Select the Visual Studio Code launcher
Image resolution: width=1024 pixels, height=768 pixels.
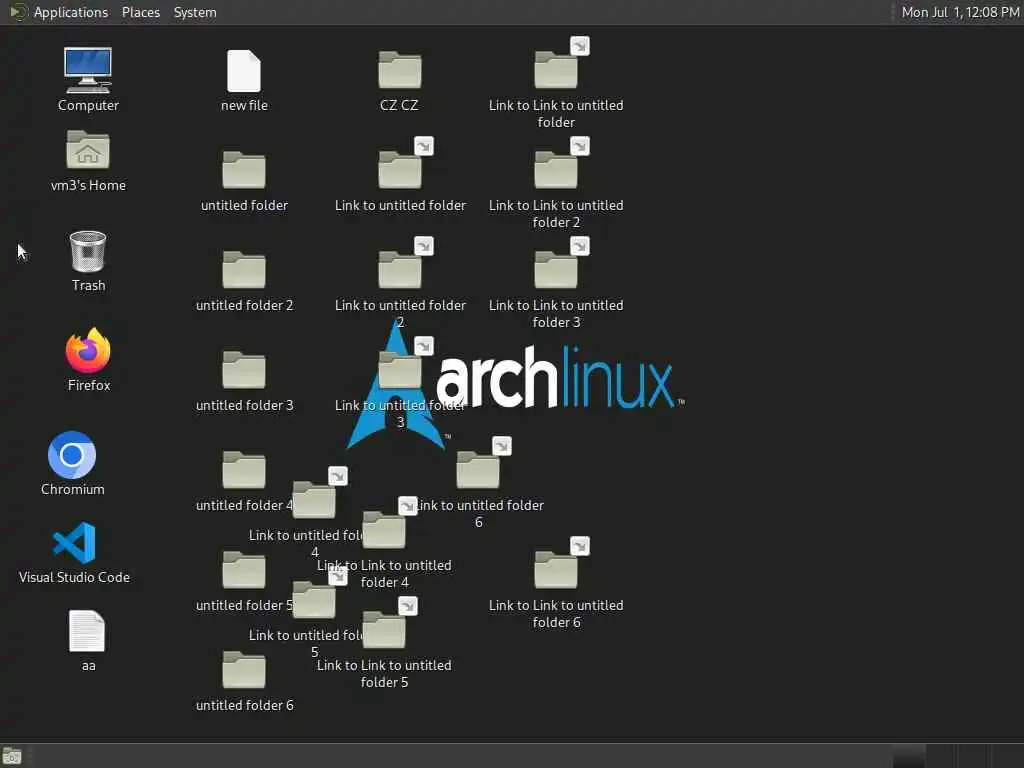pos(74,543)
